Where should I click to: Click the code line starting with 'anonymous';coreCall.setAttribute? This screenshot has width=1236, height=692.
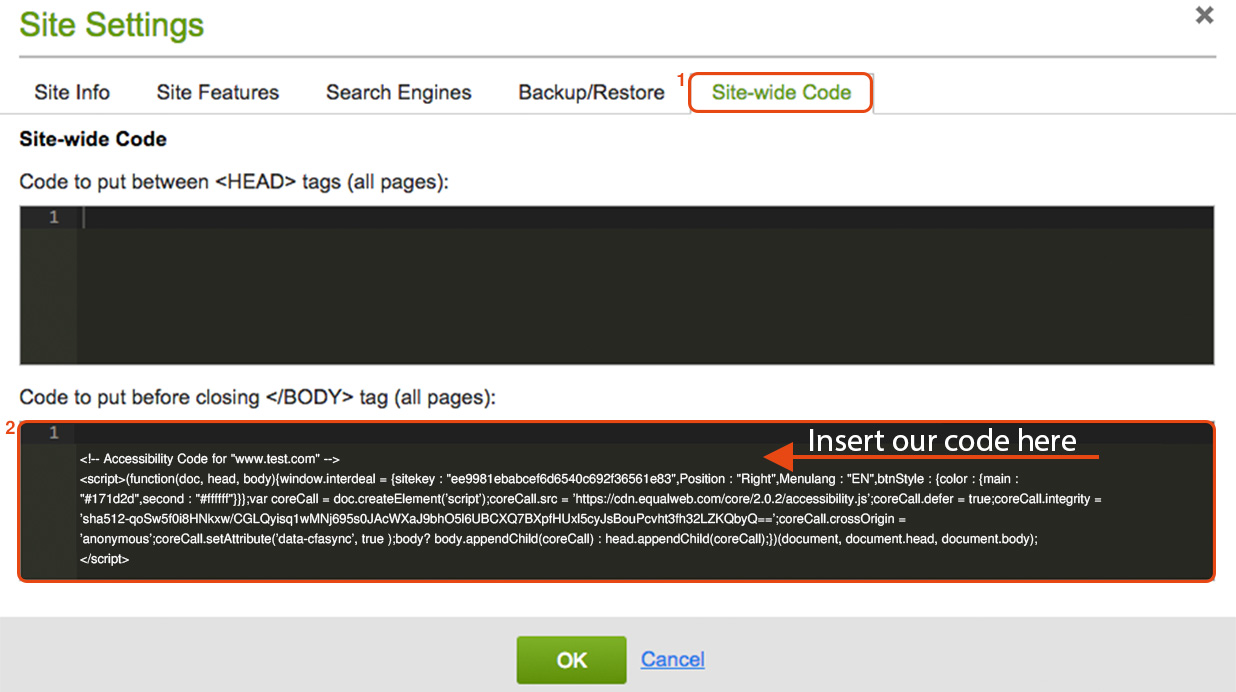(x=559, y=538)
